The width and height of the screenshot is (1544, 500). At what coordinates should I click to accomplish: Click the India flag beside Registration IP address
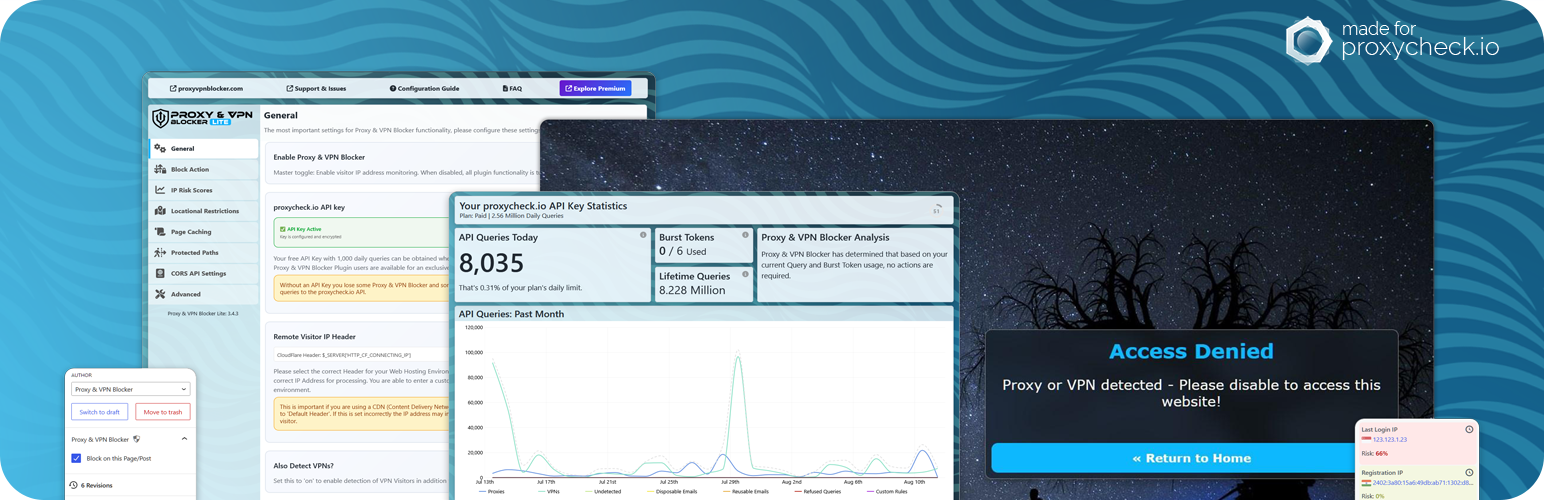[x=1366, y=482]
